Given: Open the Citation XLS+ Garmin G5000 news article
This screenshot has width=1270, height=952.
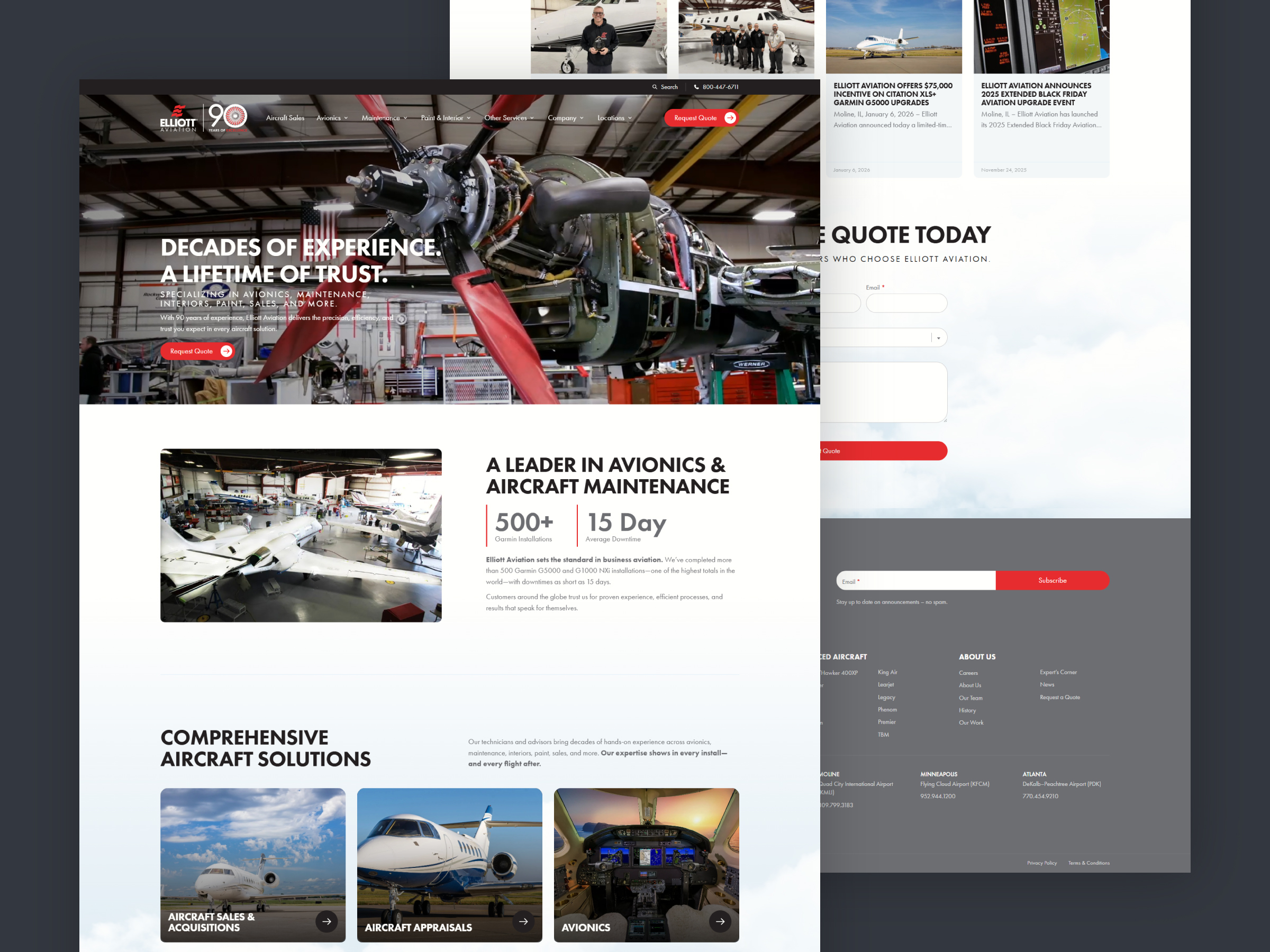Looking at the screenshot, I should (x=893, y=94).
